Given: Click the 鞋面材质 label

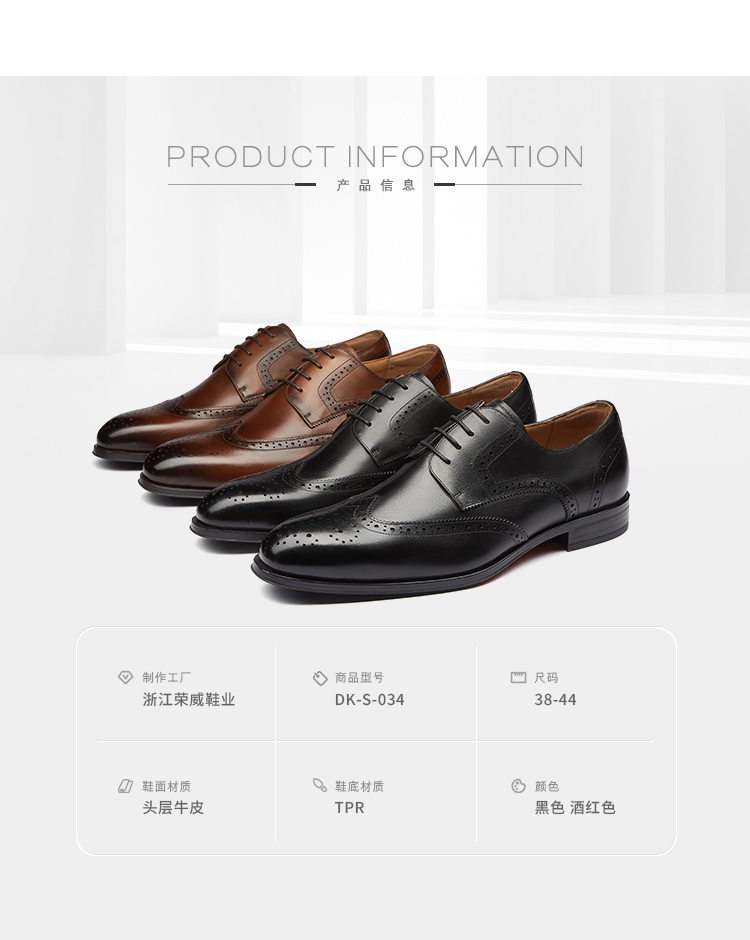Looking at the screenshot, I should pyautogui.click(x=167, y=786).
